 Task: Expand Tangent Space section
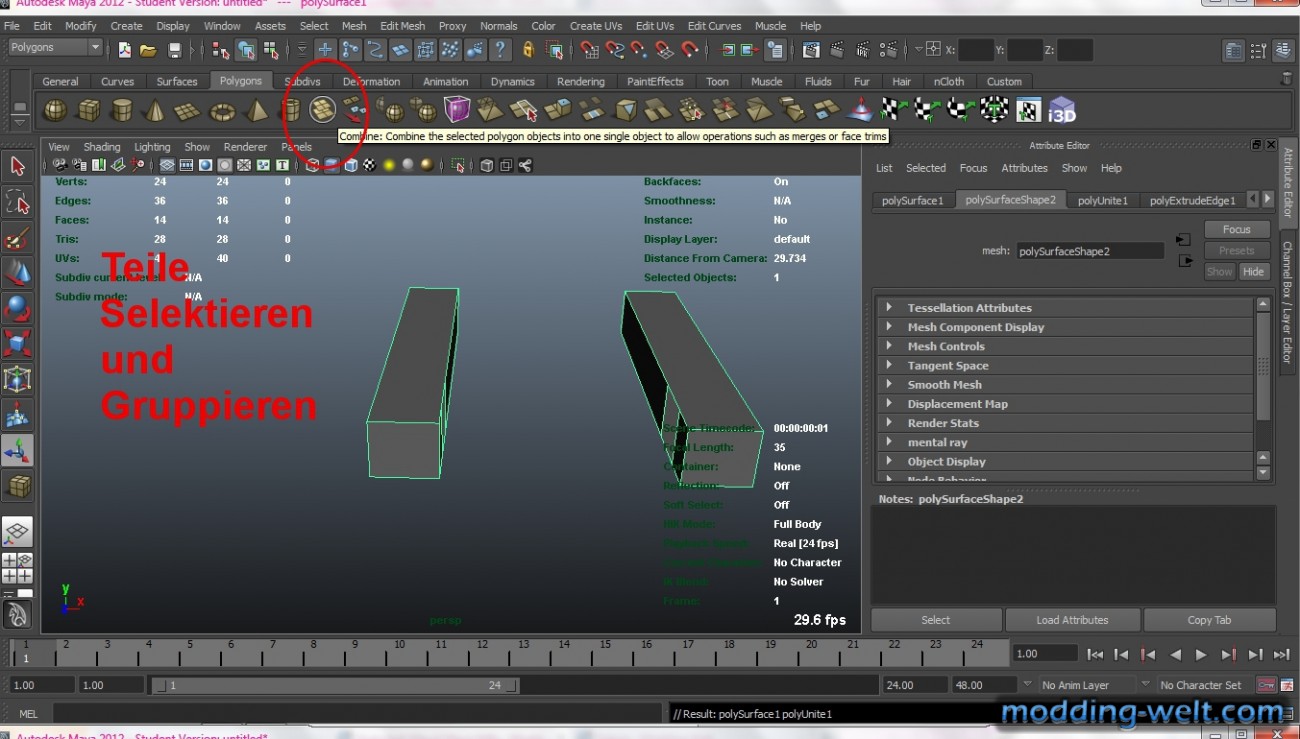pyautogui.click(x=1064, y=366)
